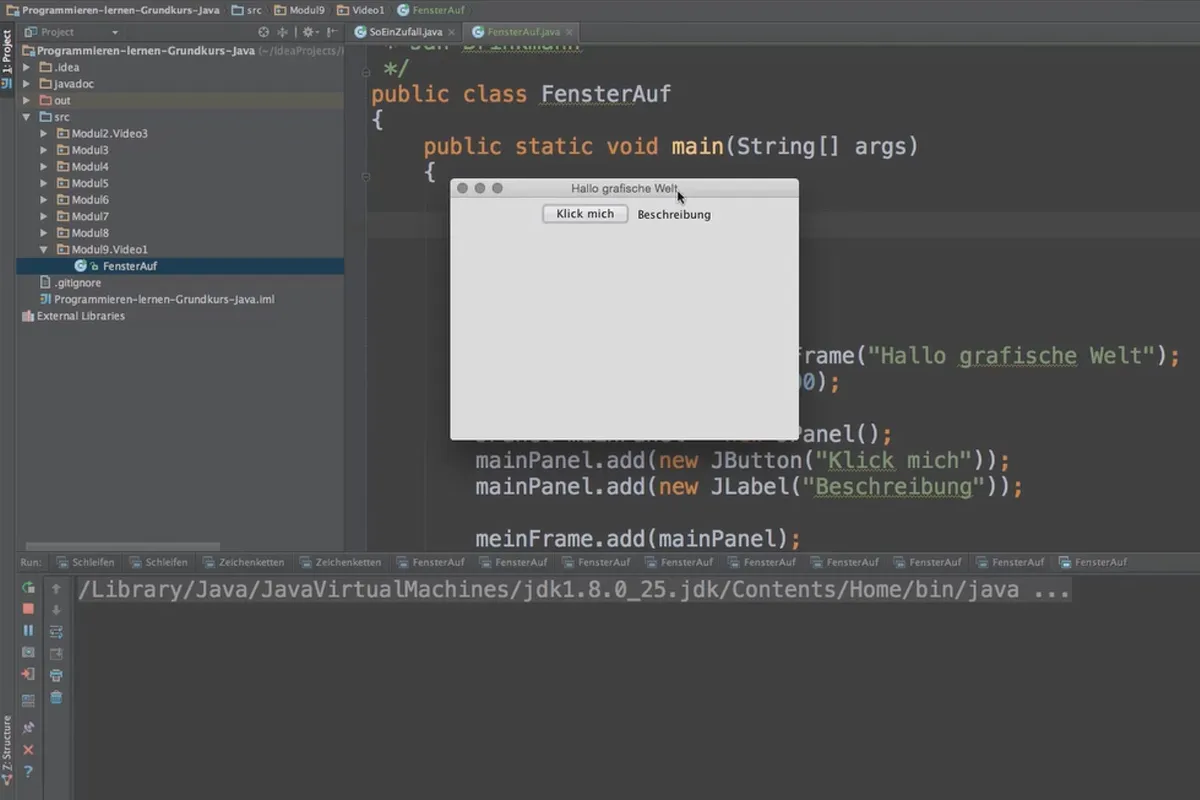Click the down stack trace arrow
The height and width of the screenshot is (800, 1200).
pos(56,609)
